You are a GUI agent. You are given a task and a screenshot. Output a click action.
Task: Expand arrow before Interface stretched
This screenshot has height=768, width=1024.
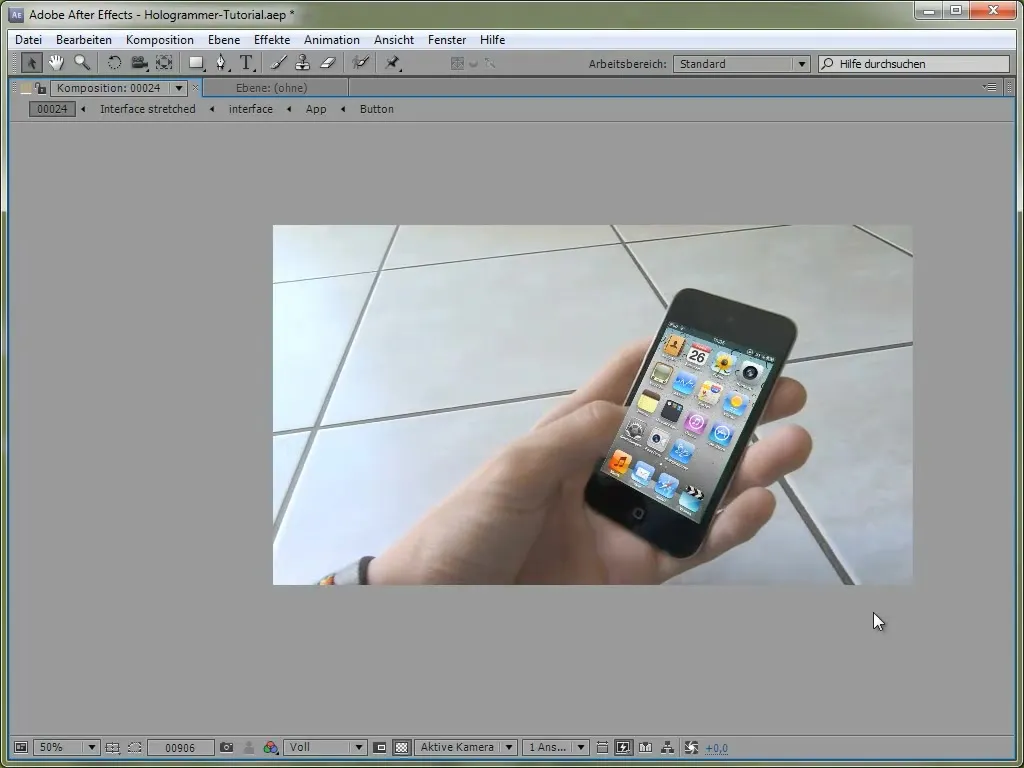pyautogui.click(x=83, y=109)
